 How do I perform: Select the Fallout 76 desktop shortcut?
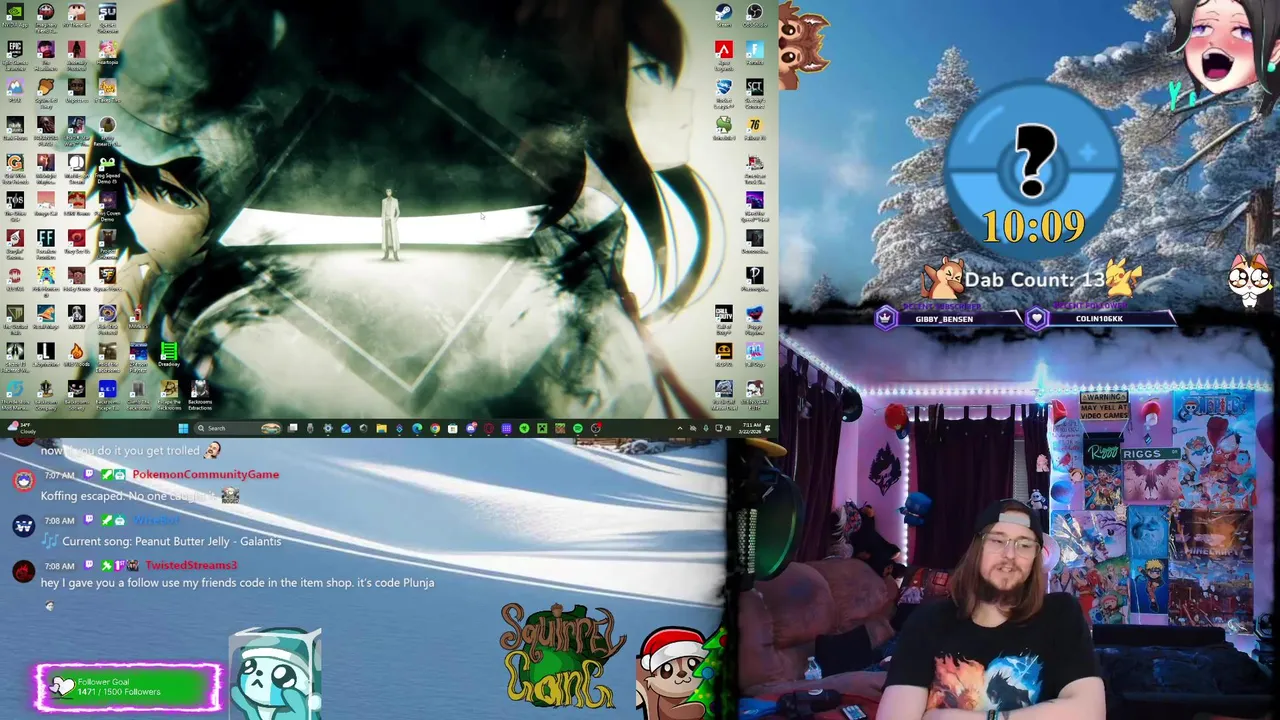[755, 128]
